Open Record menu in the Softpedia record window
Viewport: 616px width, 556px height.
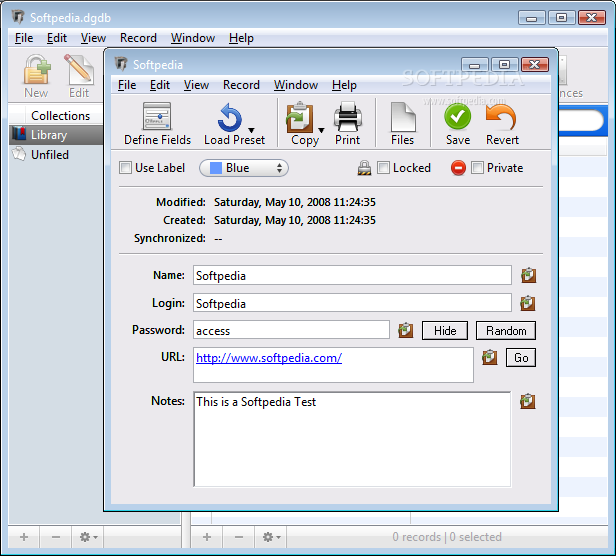pyautogui.click(x=241, y=85)
